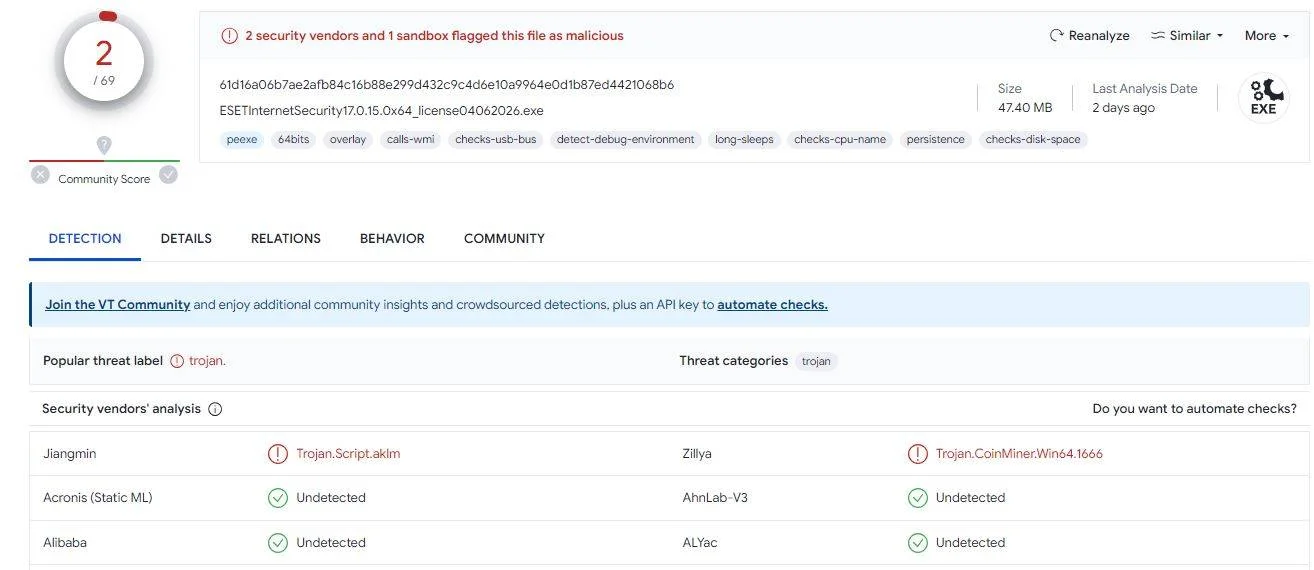Screen dimensions: 1314x570
Task: Click the 2 days ago analysis date
Action: click(1123, 107)
